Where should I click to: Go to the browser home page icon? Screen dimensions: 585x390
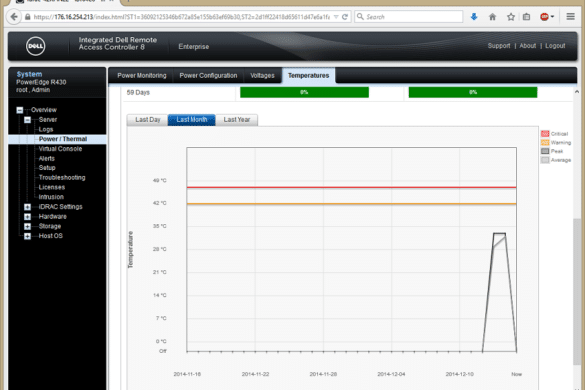[x=492, y=17]
